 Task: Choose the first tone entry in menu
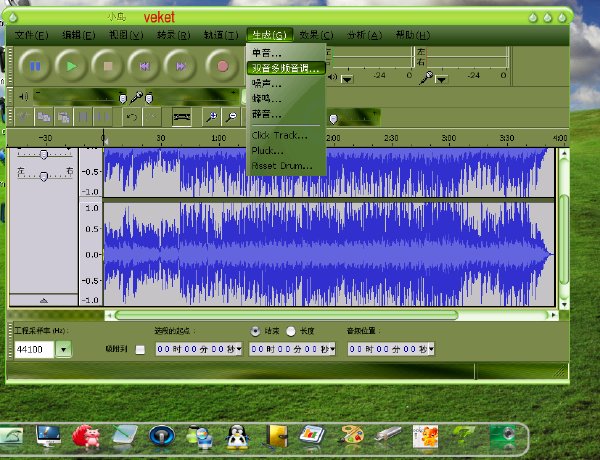[286, 53]
